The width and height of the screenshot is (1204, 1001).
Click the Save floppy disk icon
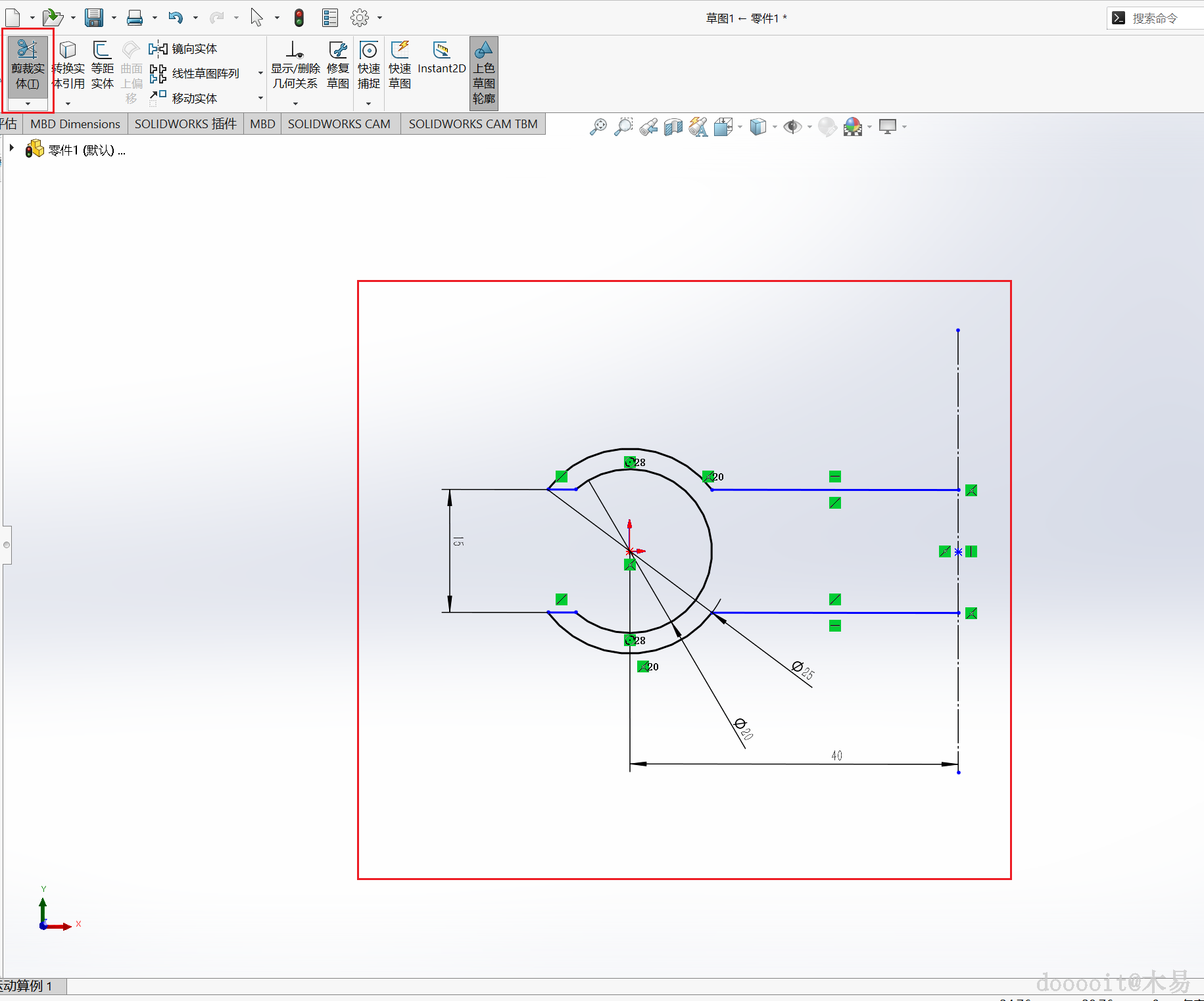point(94,18)
